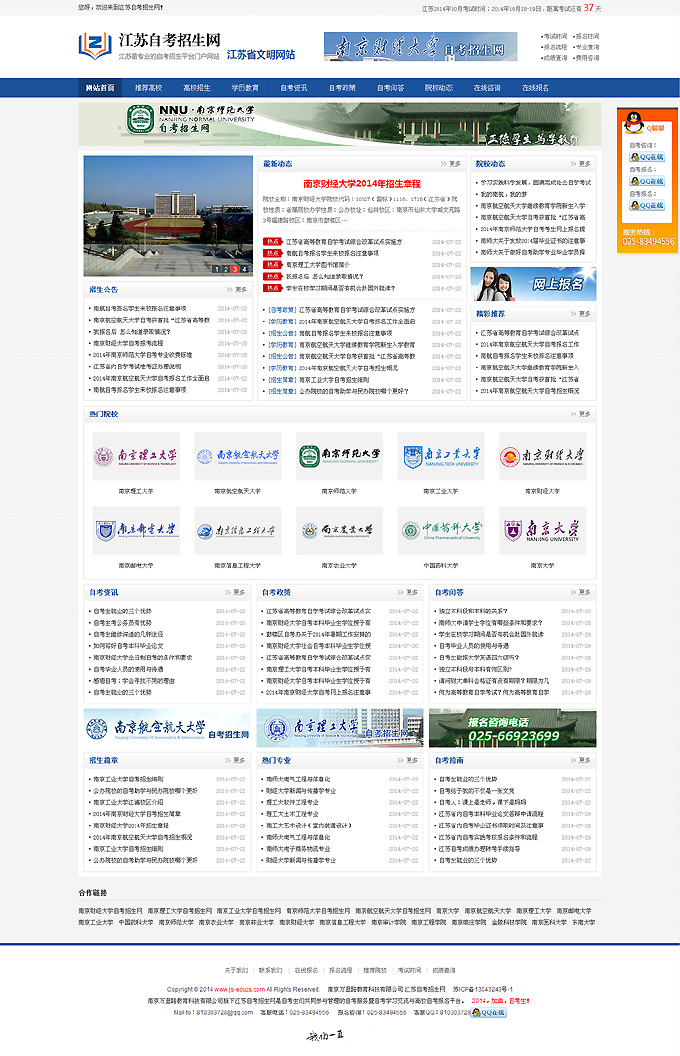
Task: Open the NNU 南京师范大学 wide banner
Action: [339, 124]
